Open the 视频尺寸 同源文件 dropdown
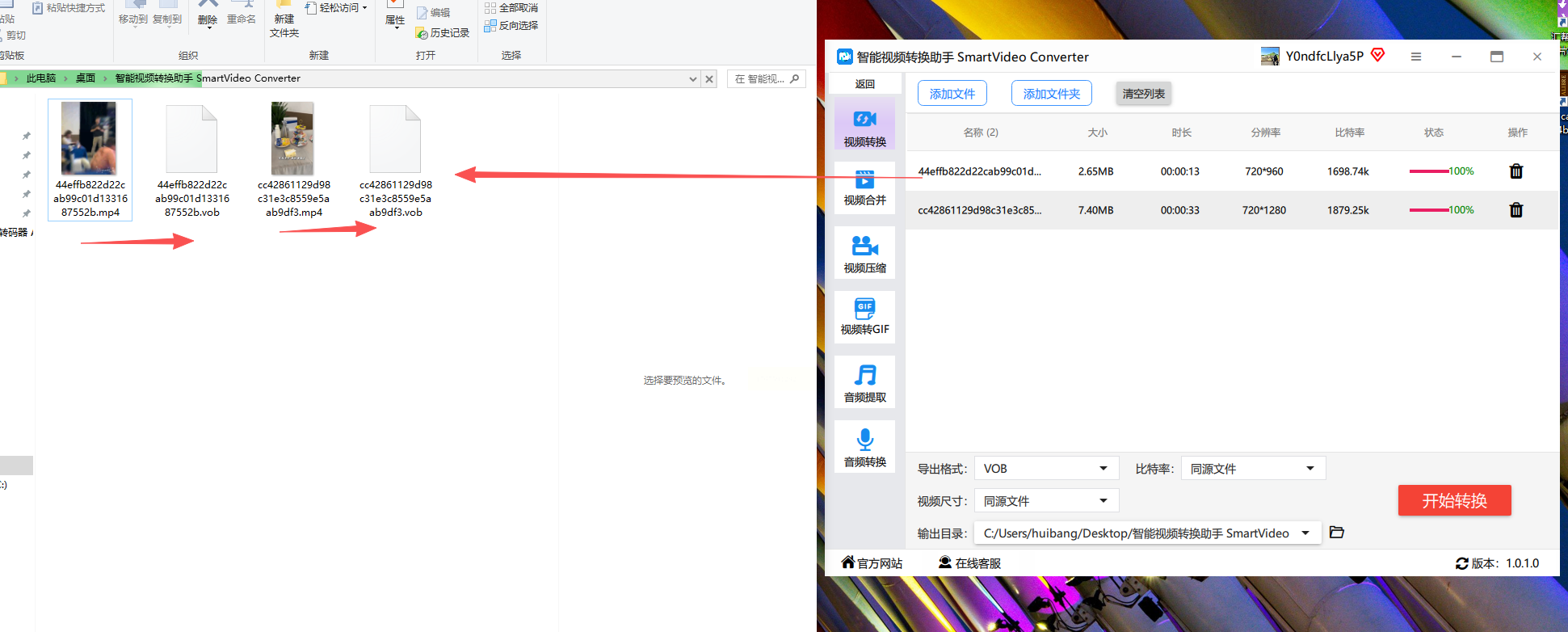The width and height of the screenshot is (1568, 632). [x=1046, y=501]
